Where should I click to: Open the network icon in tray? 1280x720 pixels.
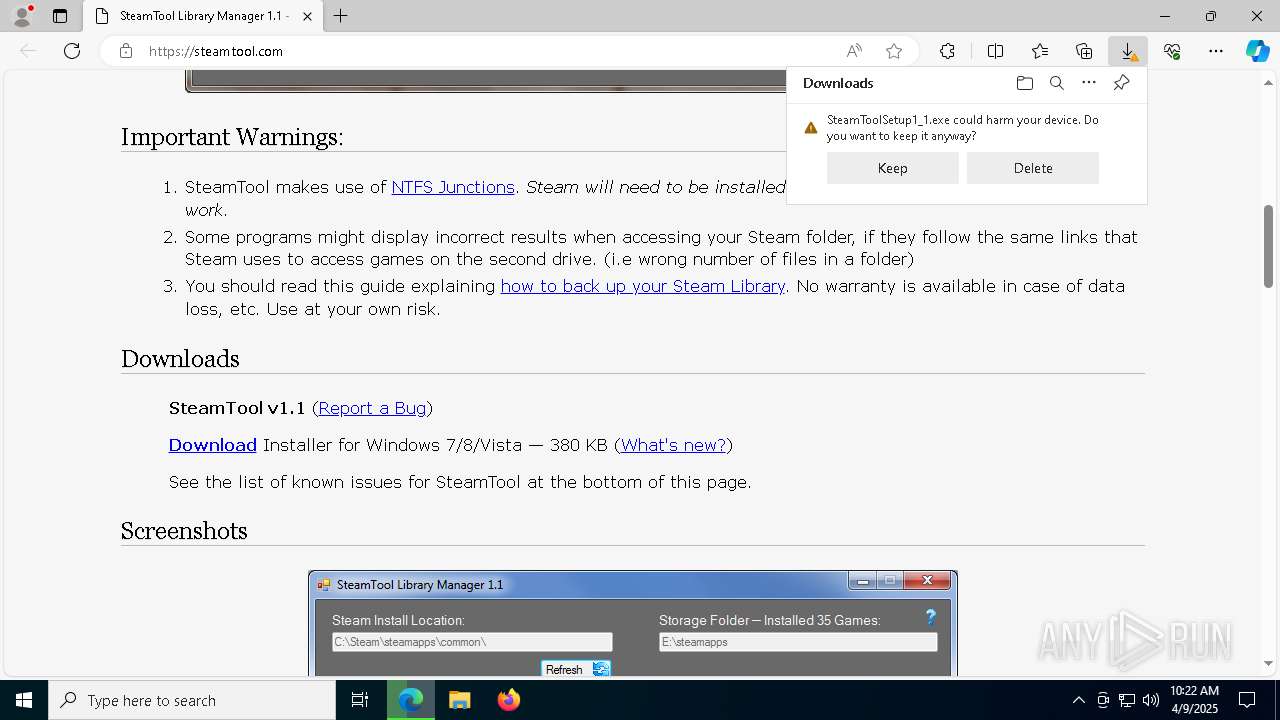[x=1127, y=700]
